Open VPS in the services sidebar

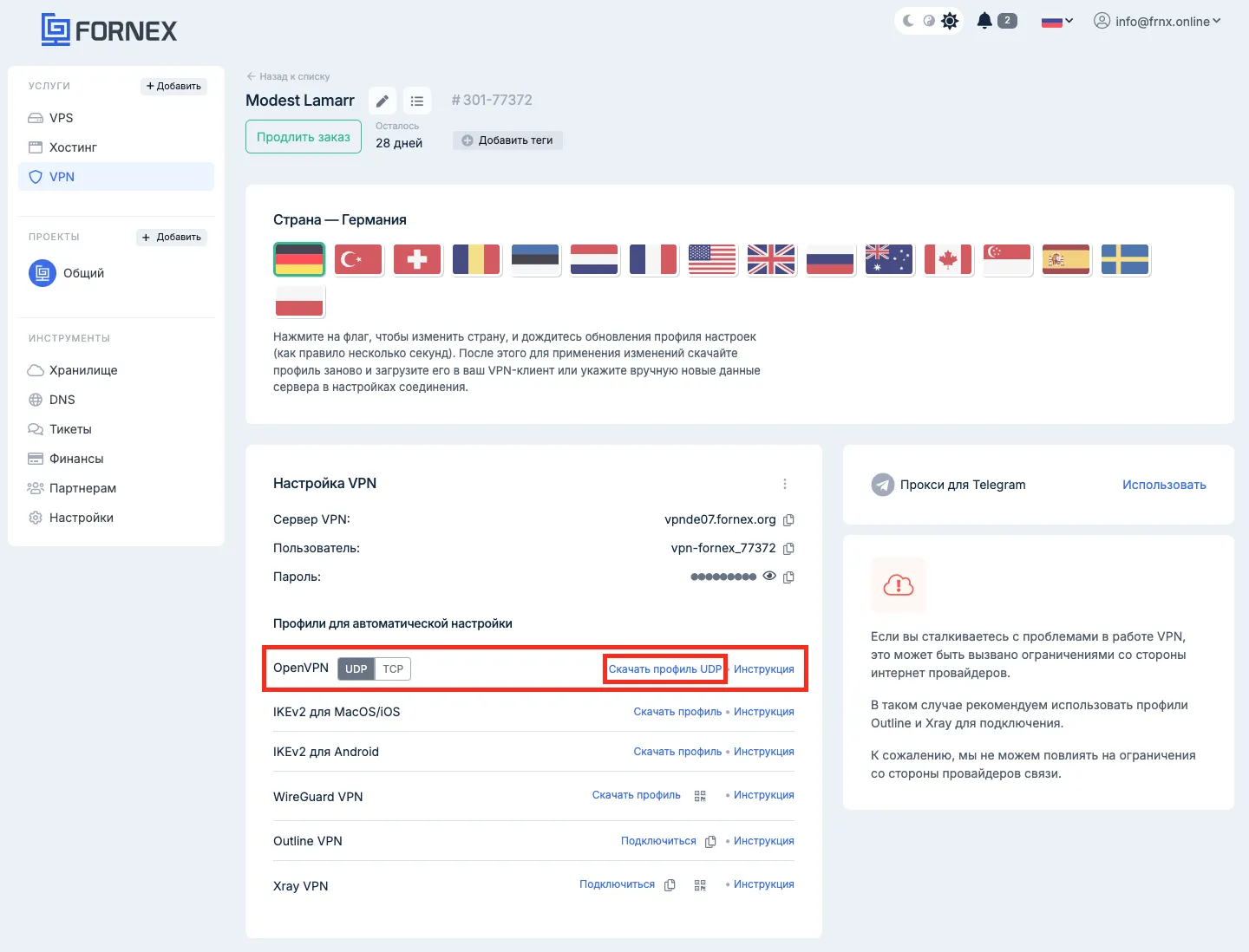coord(116,118)
